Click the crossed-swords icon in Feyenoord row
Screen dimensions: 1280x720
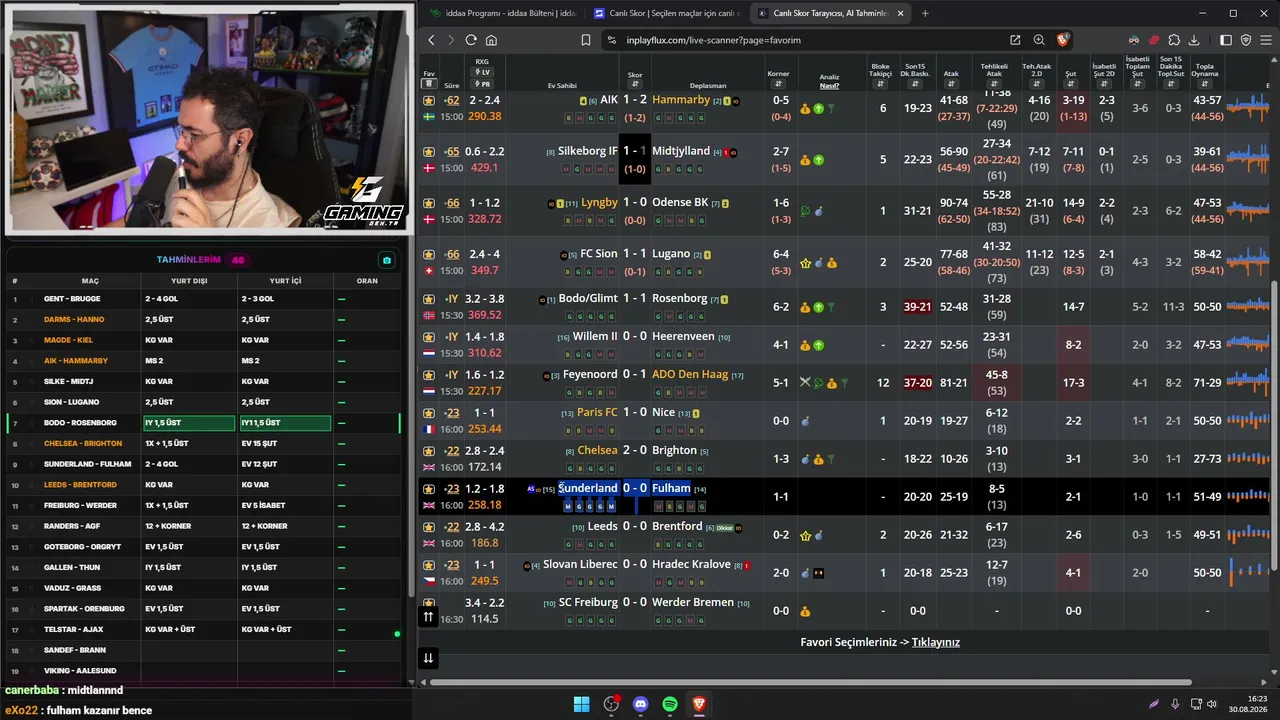pyautogui.click(x=805, y=383)
